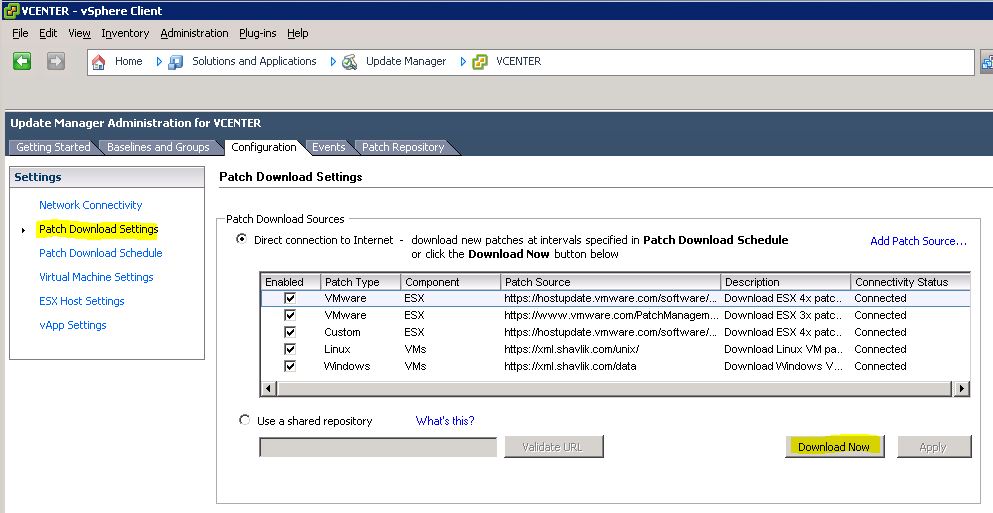Sort by Patch Source column header
Screen dimensions: 993x513
point(610,282)
